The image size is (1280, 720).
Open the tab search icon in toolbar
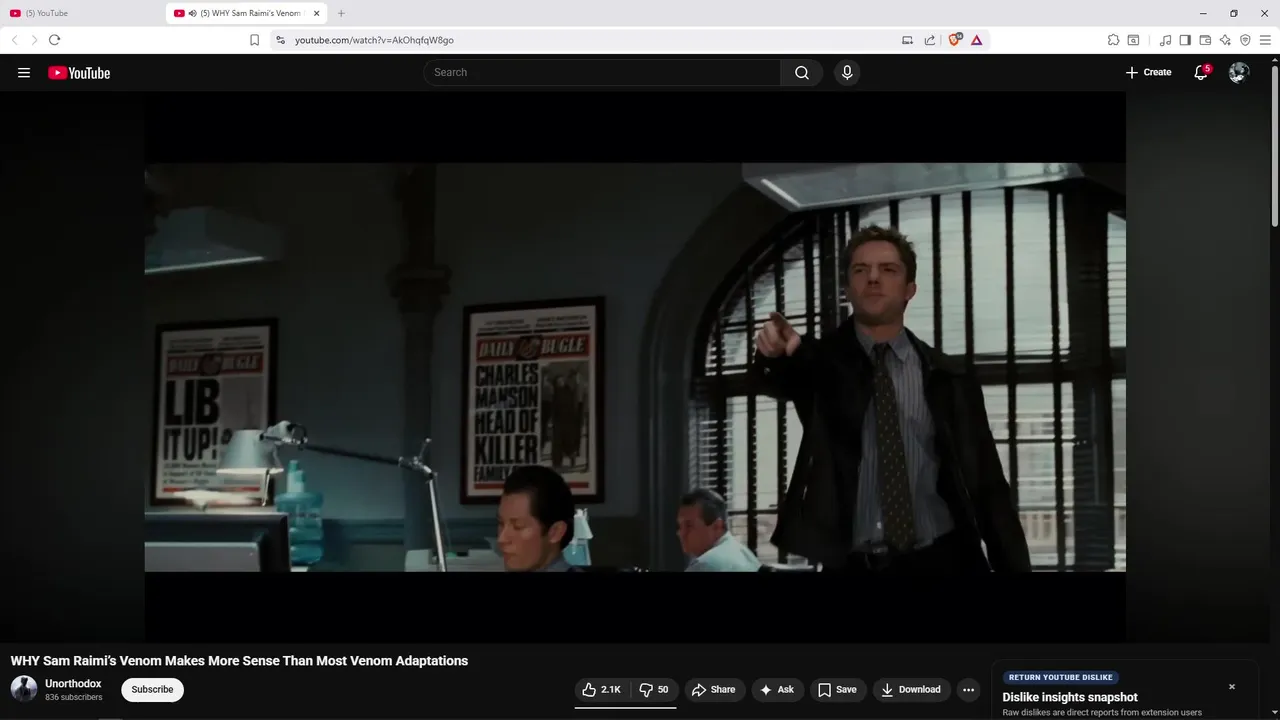coord(1133,40)
